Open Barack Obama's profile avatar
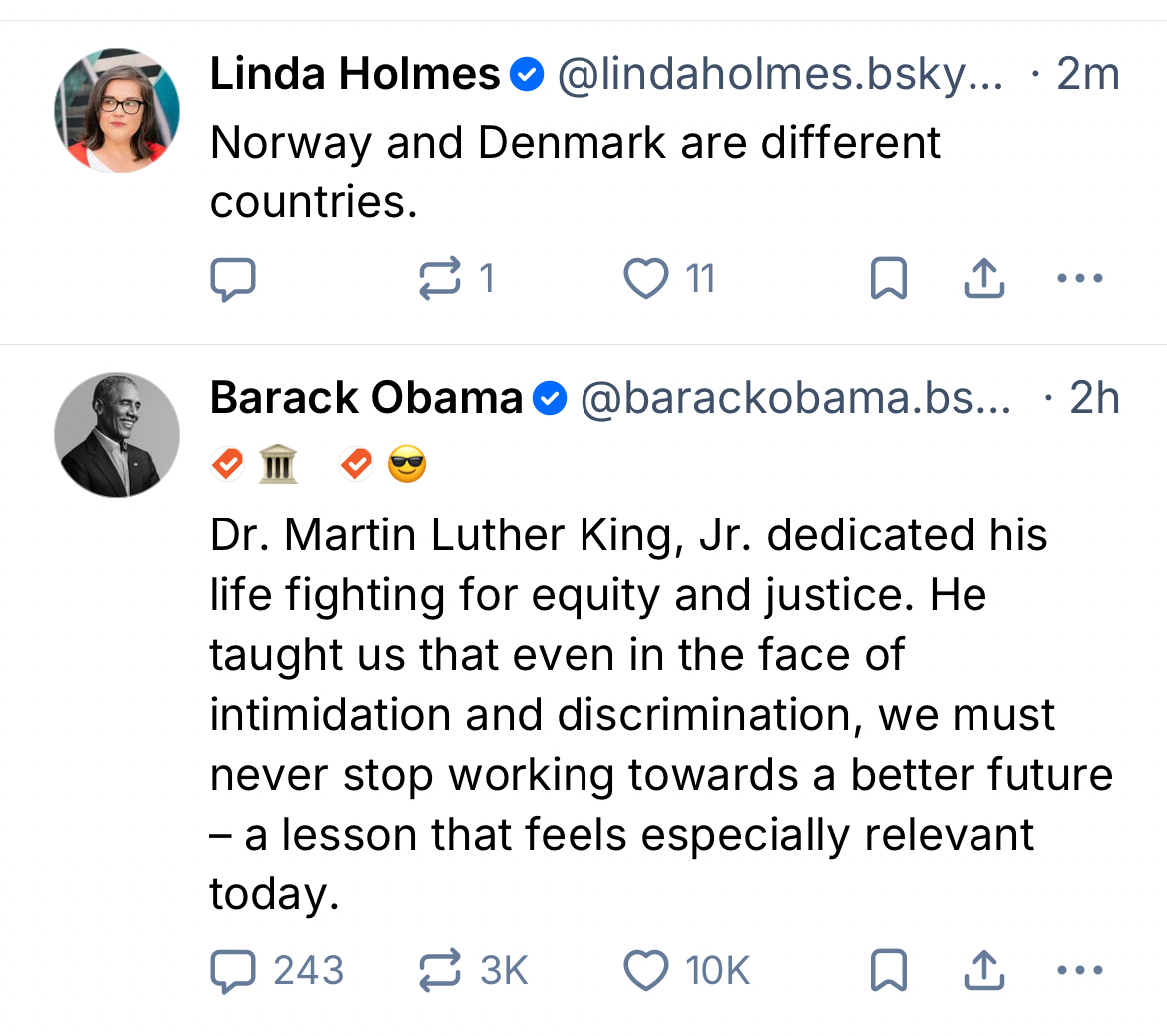Image resolution: width=1167 pixels, height=1036 pixels. click(117, 435)
